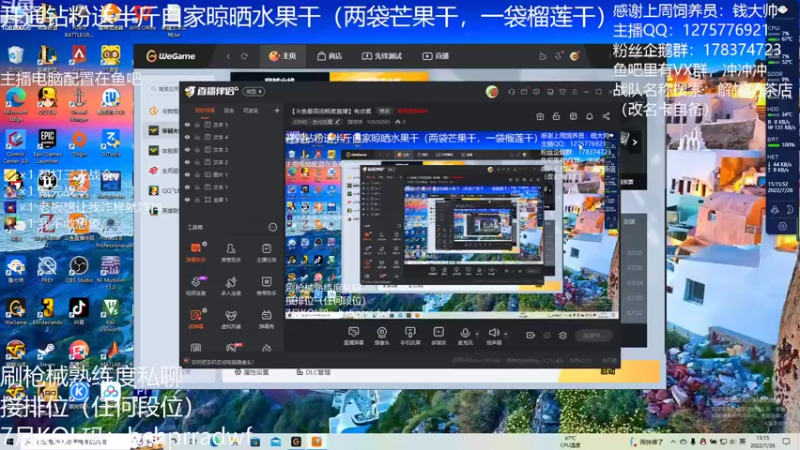Start recording with the camera-record icon
800x450 pixels.
pyautogui.click(x=531, y=335)
